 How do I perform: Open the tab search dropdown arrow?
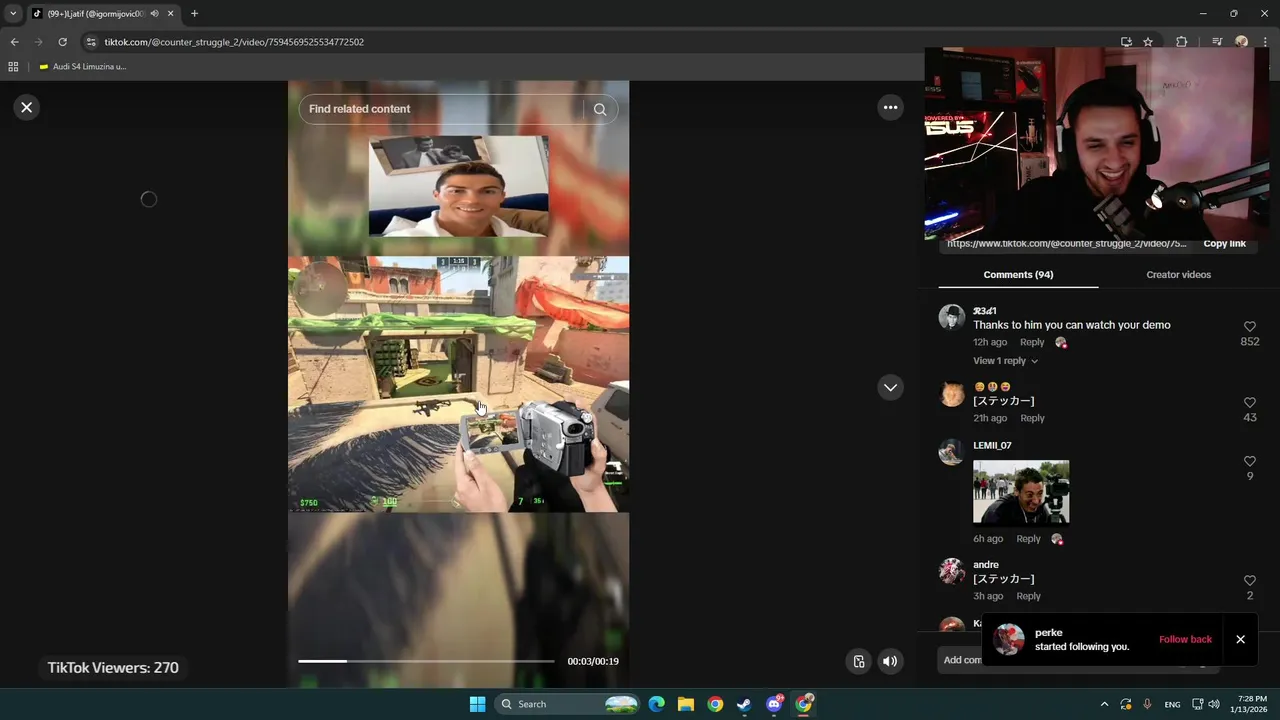click(13, 13)
